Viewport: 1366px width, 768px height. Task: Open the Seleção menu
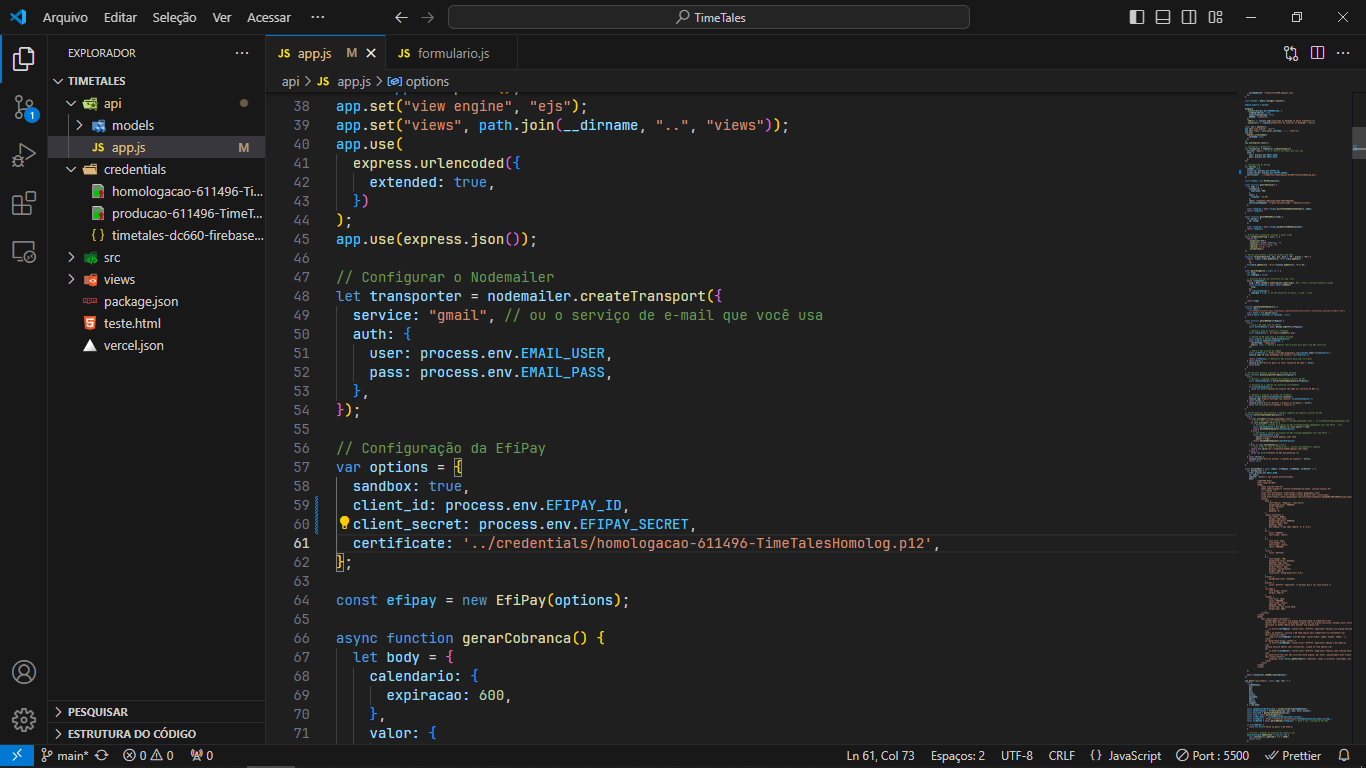coord(175,17)
